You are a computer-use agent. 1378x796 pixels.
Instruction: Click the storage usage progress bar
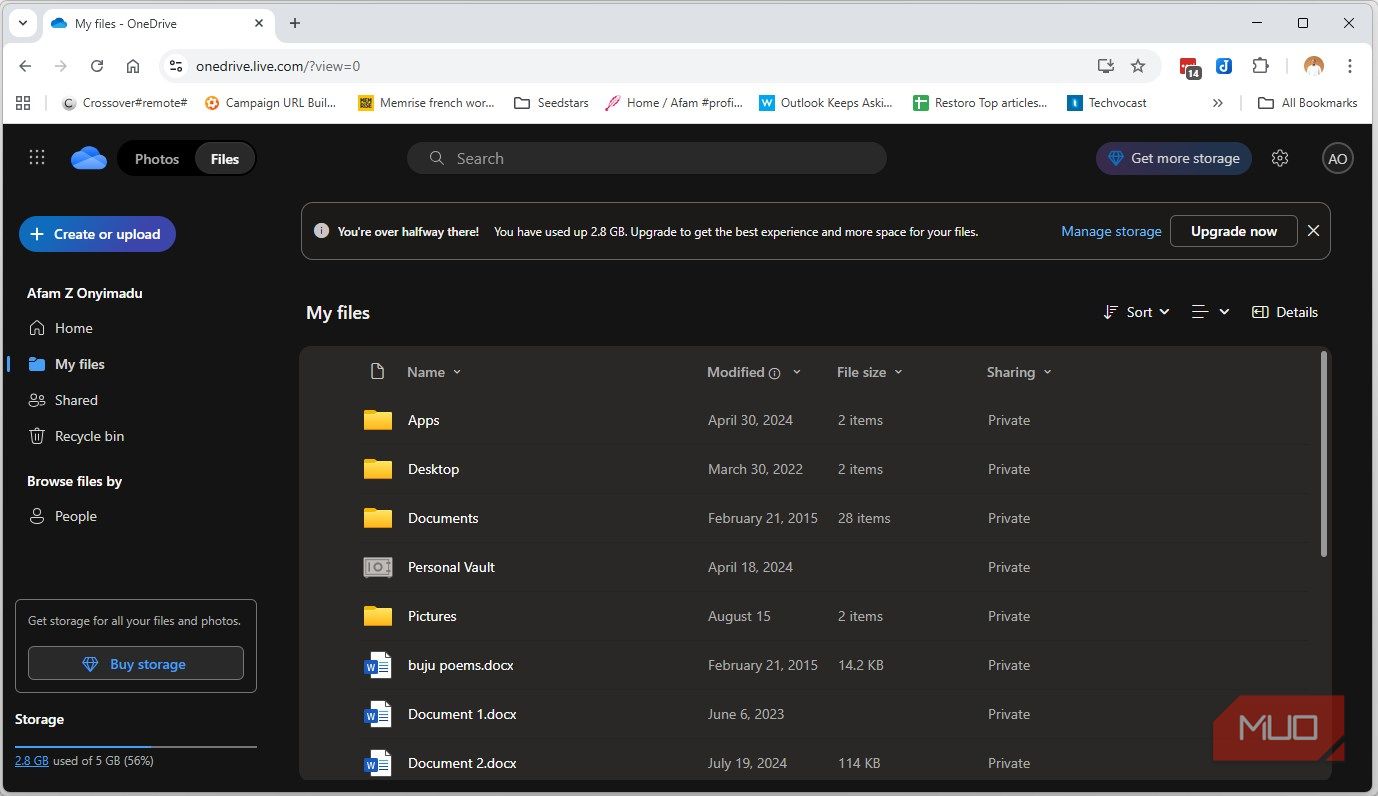[136, 746]
